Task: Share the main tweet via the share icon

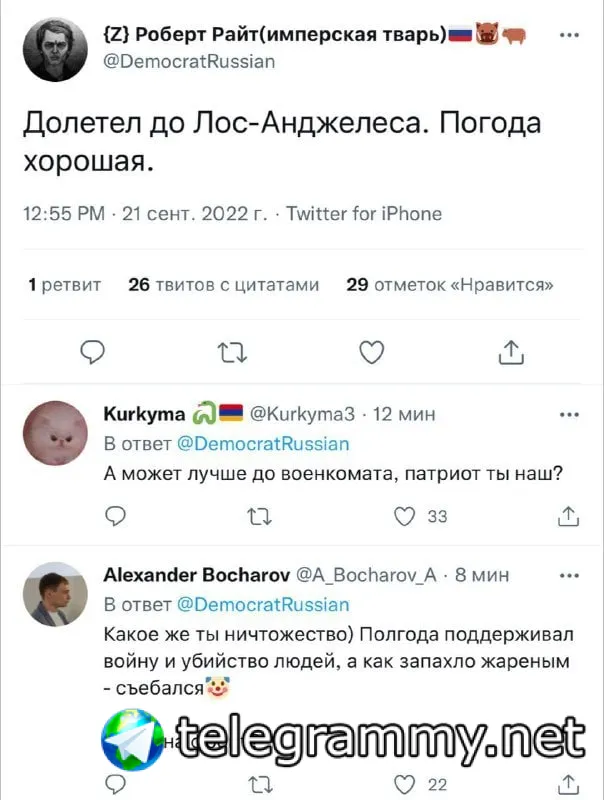Action: coord(511,352)
